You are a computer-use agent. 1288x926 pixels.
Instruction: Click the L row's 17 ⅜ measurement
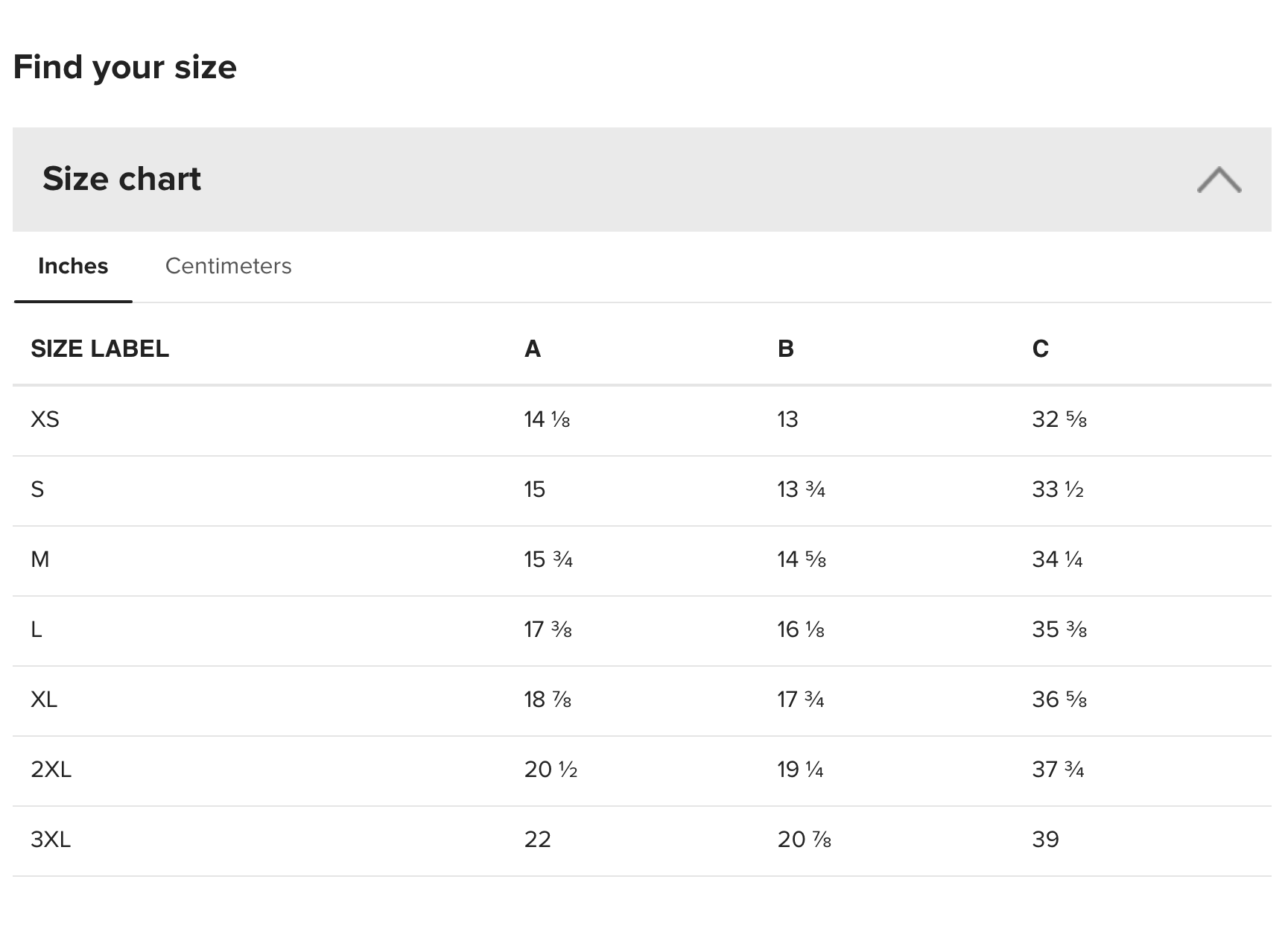[548, 630]
